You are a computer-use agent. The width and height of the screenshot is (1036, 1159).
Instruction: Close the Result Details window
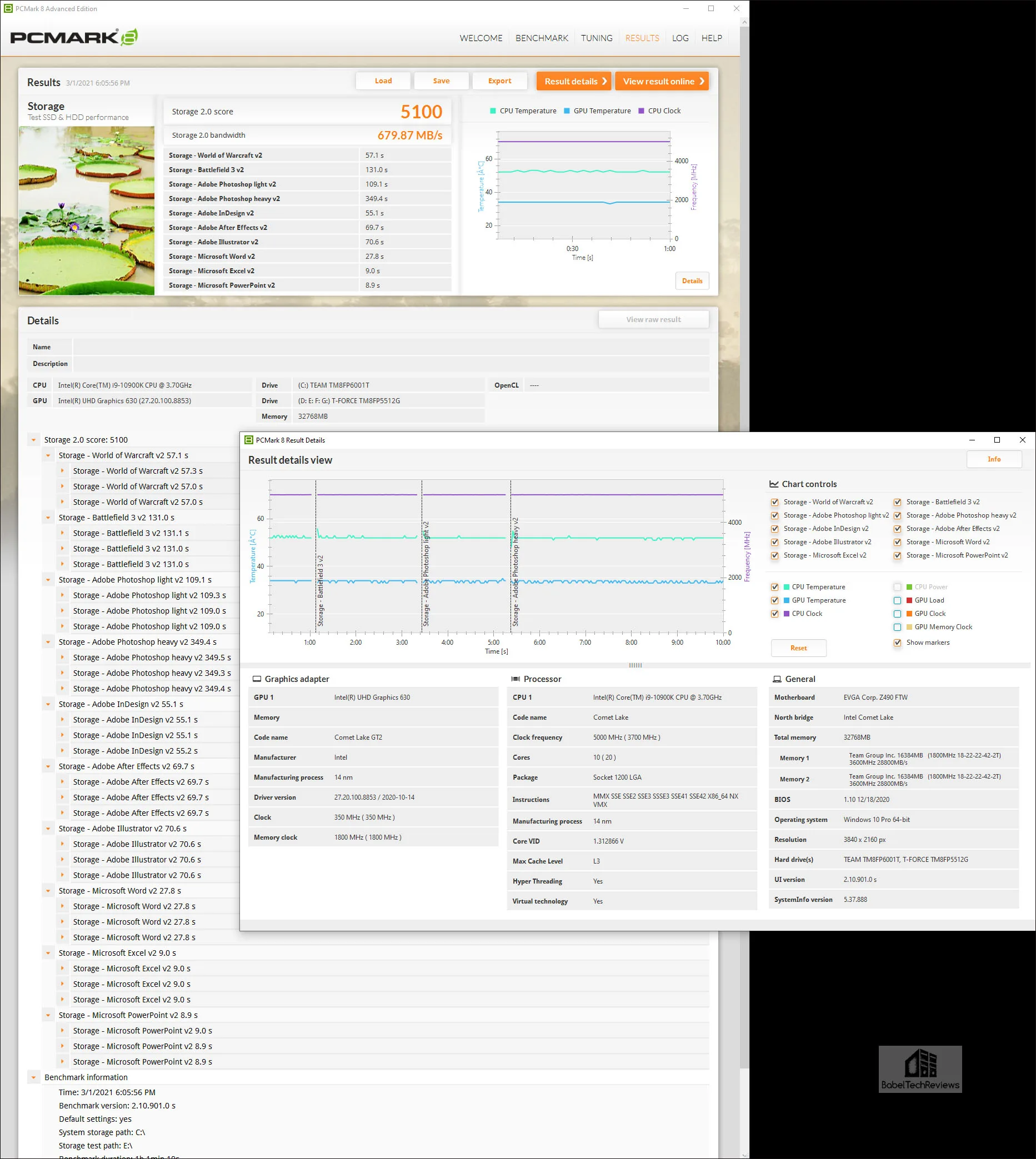[1022, 440]
